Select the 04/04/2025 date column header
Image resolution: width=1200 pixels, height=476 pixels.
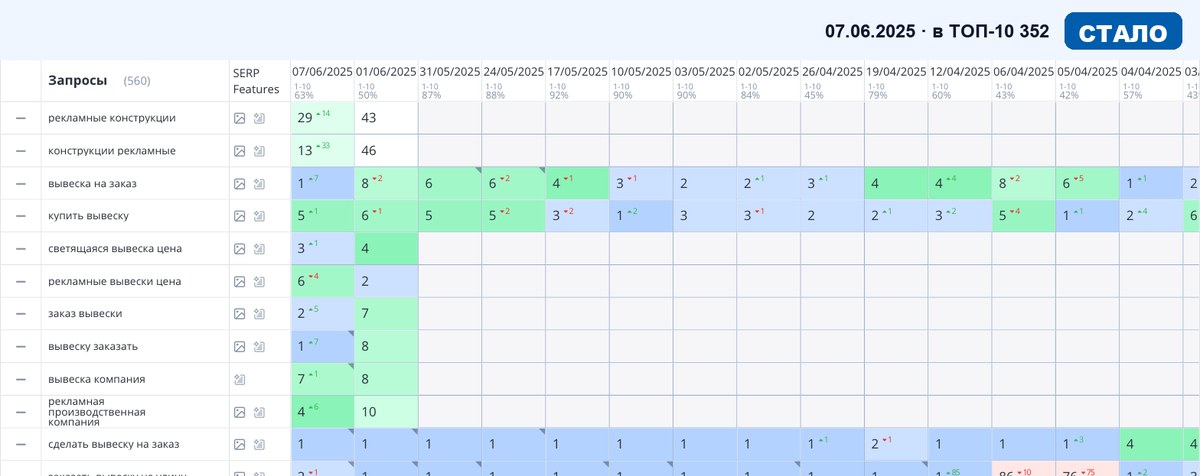(1152, 72)
